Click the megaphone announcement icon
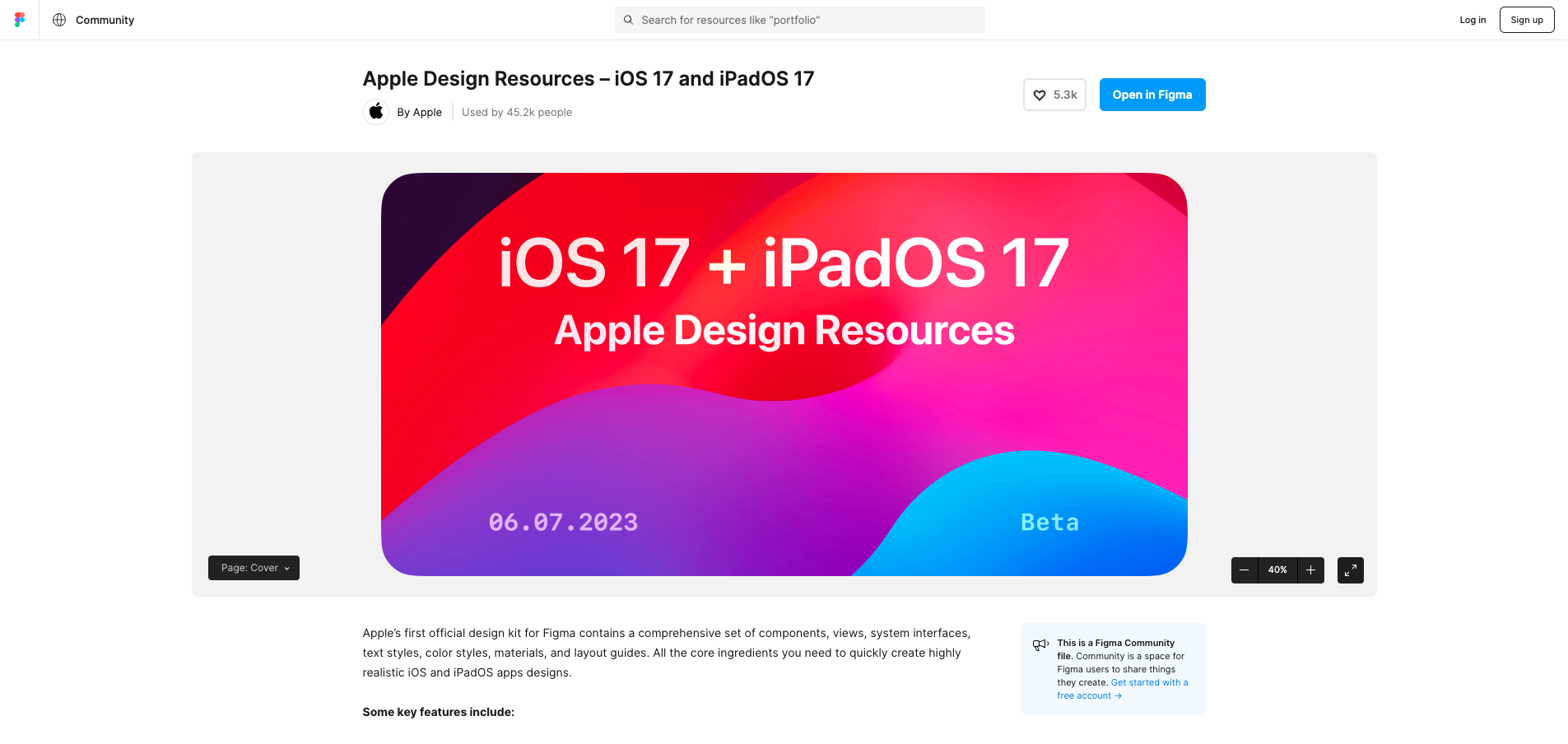Image resolution: width=1568 pixels, height=744 pixels. tap(1040, 644)
